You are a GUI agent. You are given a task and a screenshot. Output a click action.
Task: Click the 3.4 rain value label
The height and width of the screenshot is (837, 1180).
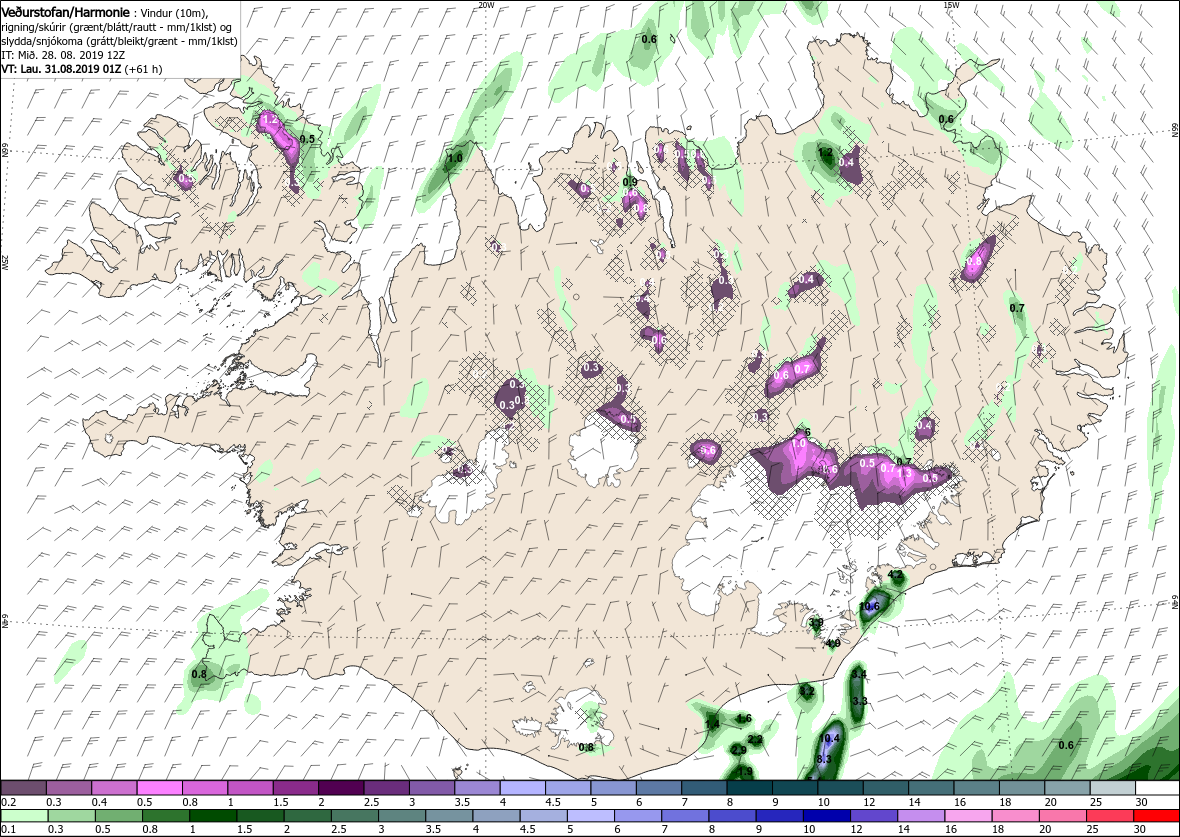pos(859,674)
